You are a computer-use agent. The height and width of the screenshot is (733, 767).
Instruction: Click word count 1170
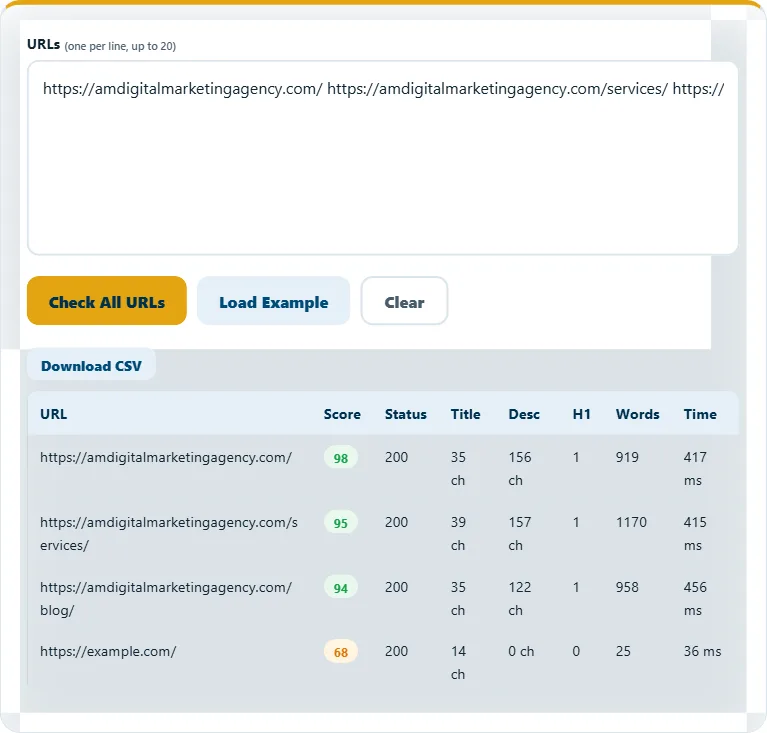click(631, 522)
